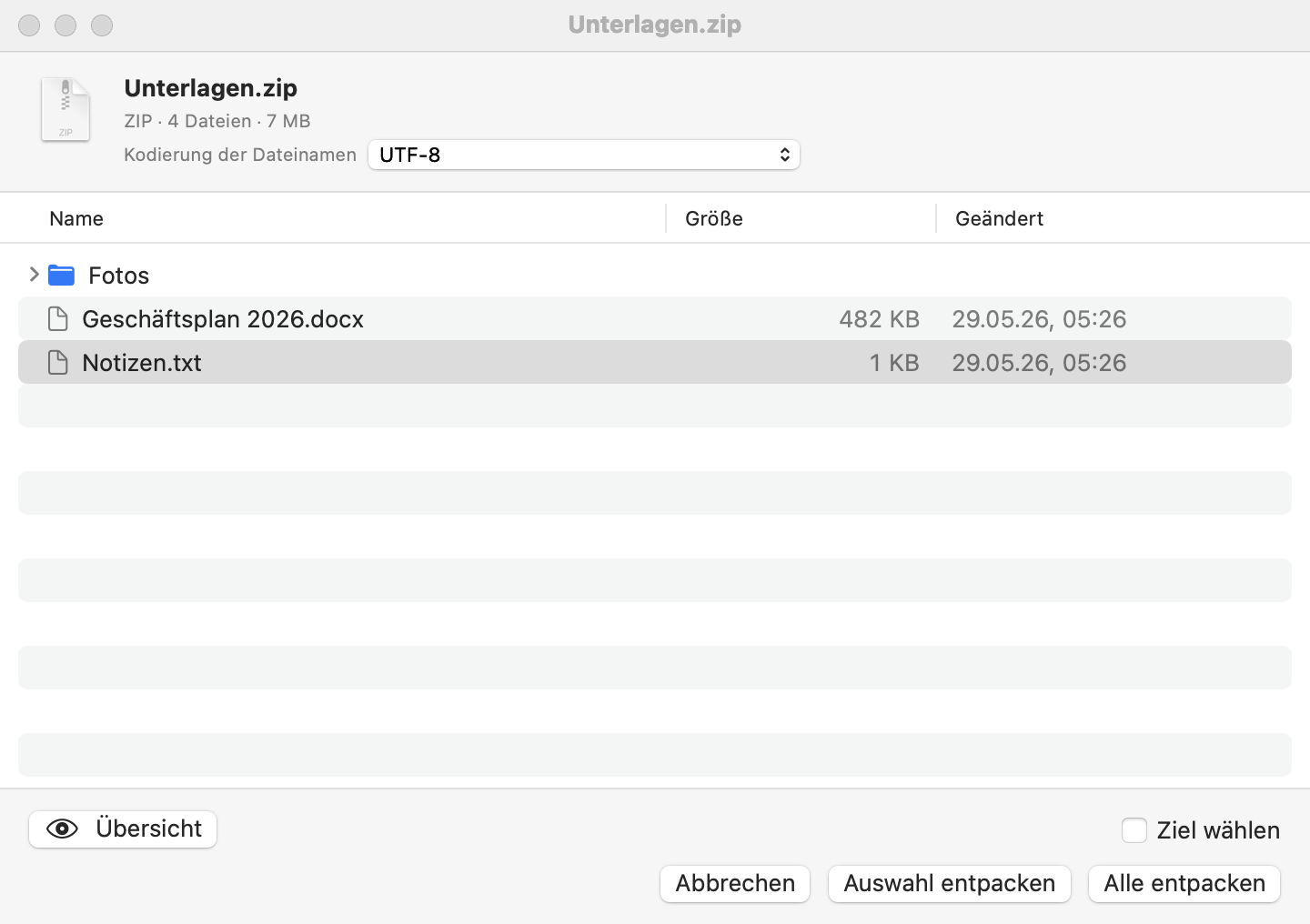1310x924 pixels.
Task: Click Auswahl entpacken button
Action: coord(950,884)
